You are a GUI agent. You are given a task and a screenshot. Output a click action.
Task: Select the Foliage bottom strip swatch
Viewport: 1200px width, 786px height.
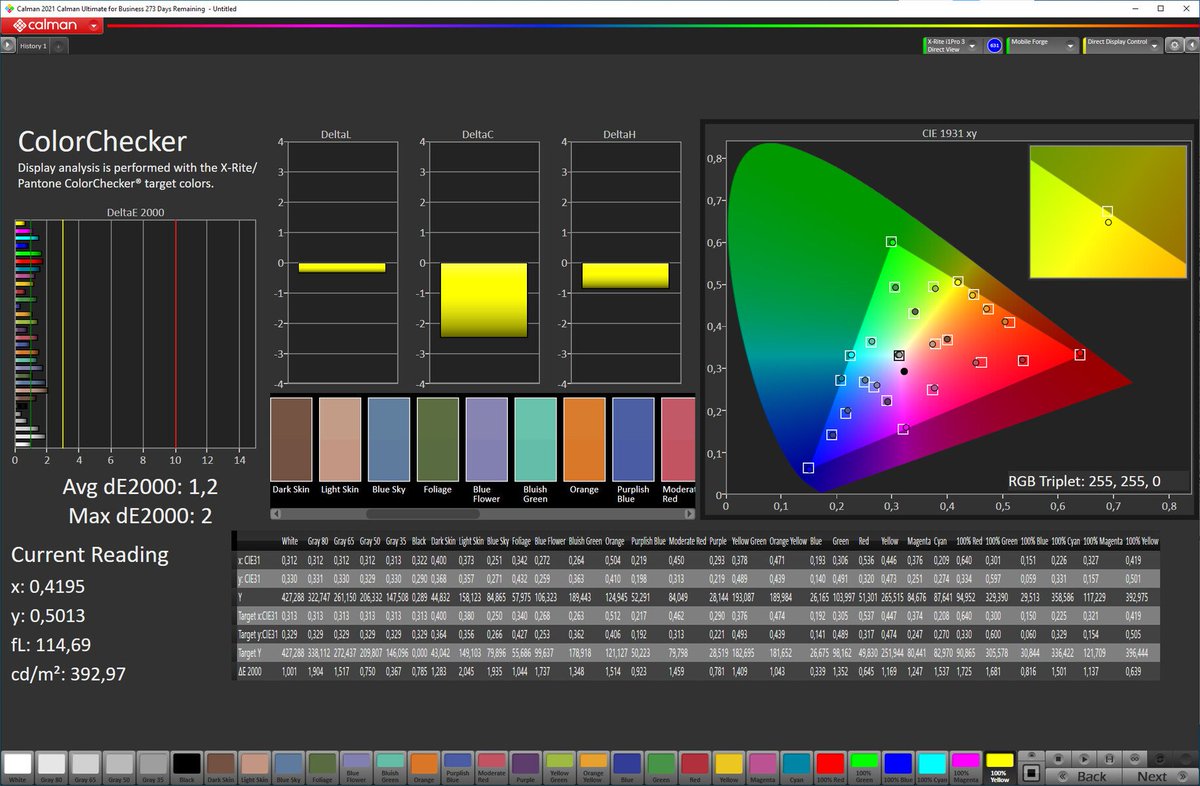(322, 767)
